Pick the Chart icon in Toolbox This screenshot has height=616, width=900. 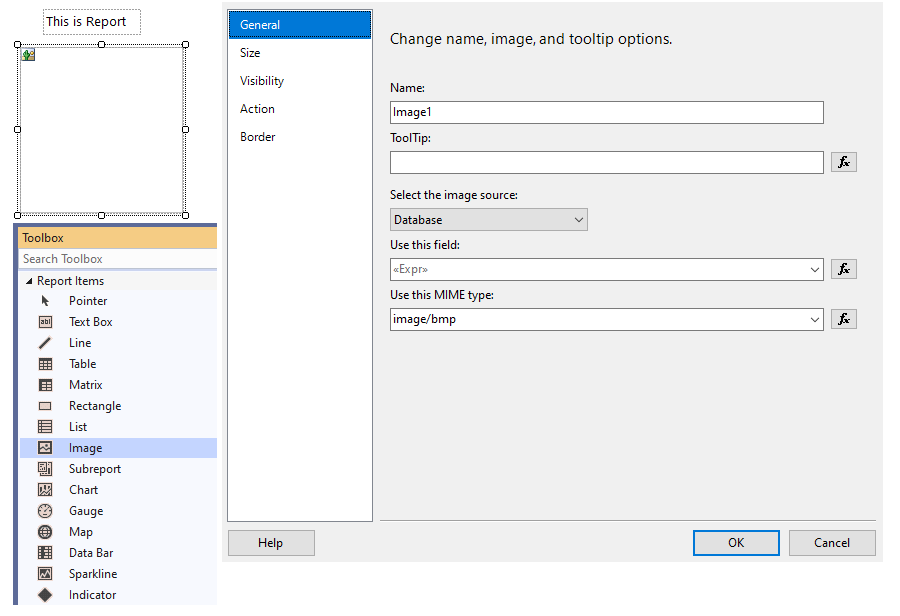click(x=45, y=490)
